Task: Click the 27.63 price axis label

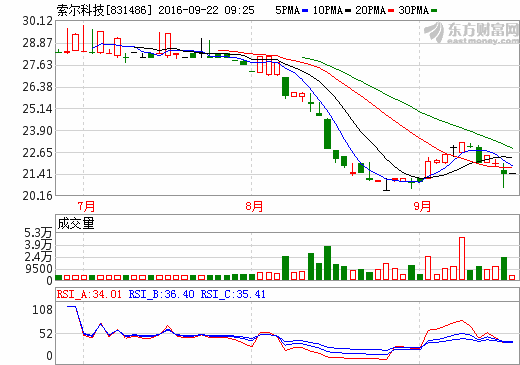Action: click(x=38, y=65)
